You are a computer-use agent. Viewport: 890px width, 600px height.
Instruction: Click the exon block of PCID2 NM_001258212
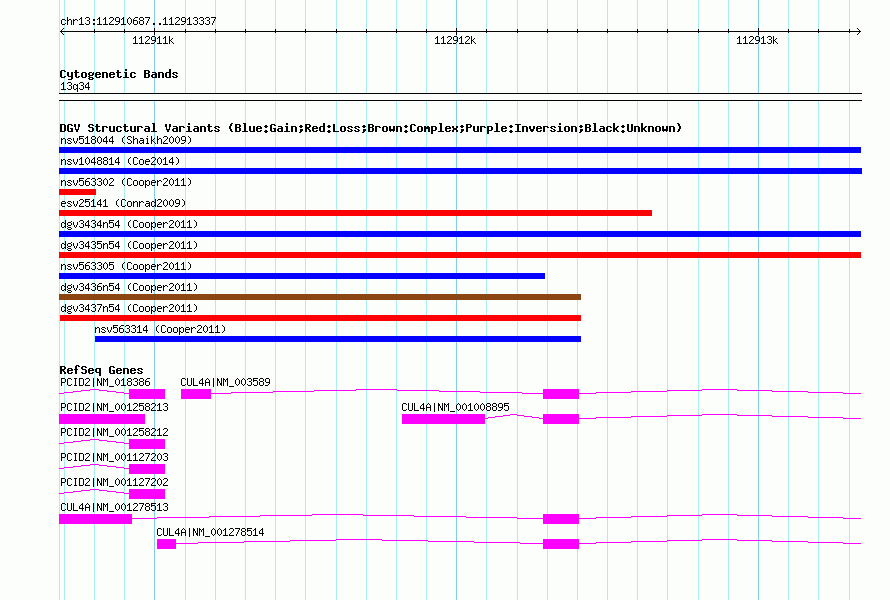147,444
